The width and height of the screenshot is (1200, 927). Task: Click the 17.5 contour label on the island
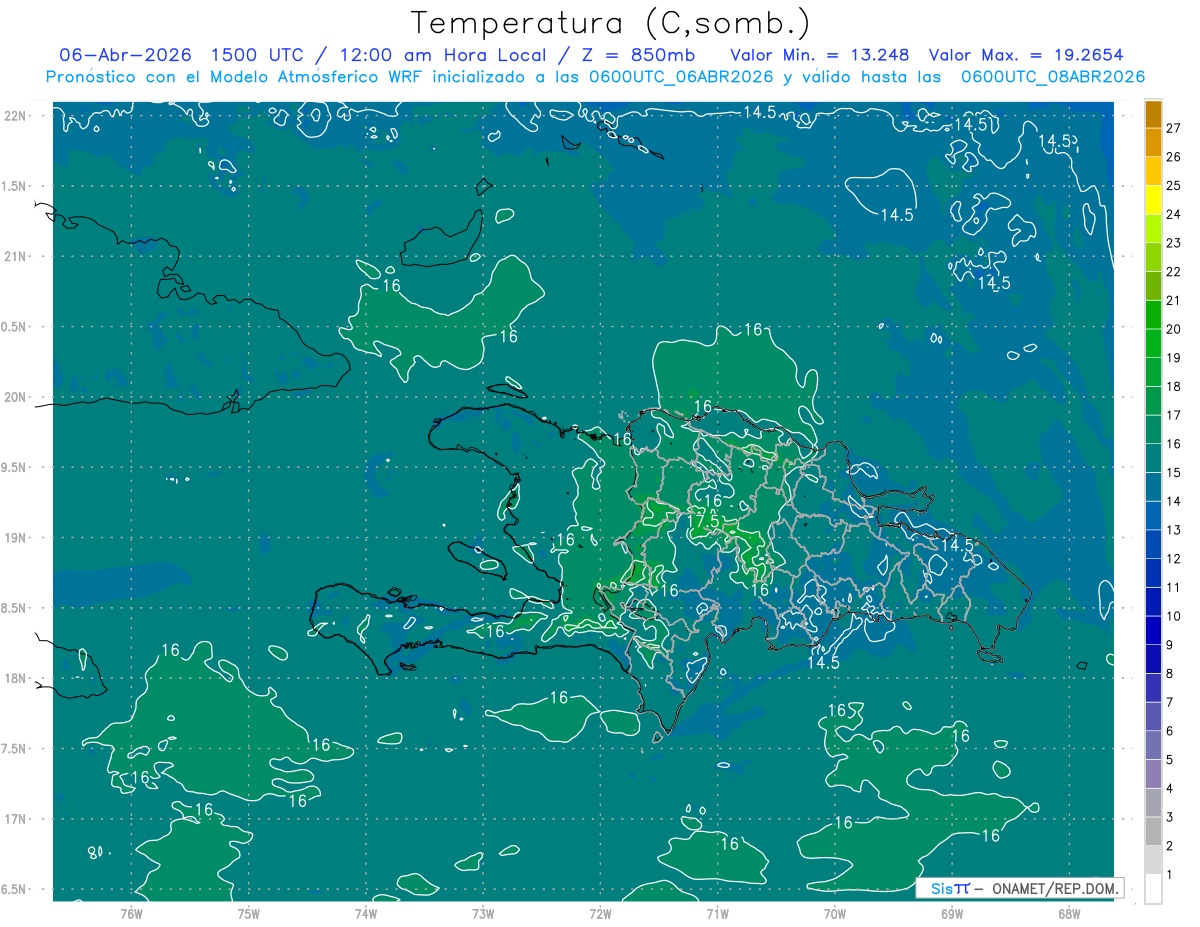pyautogui.click(x=704, y=521)
